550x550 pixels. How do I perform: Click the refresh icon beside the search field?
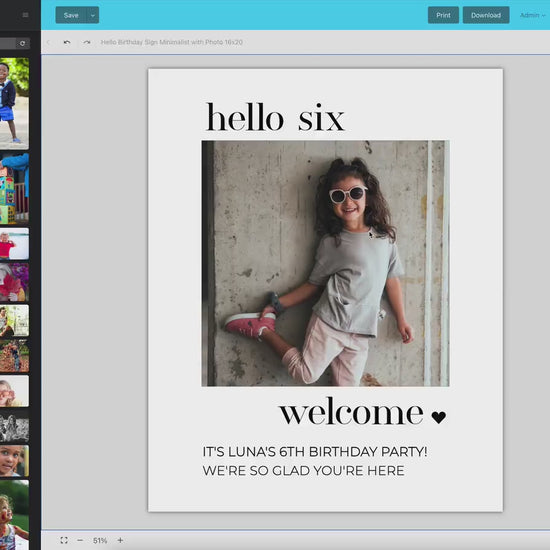tap(22, 43)
